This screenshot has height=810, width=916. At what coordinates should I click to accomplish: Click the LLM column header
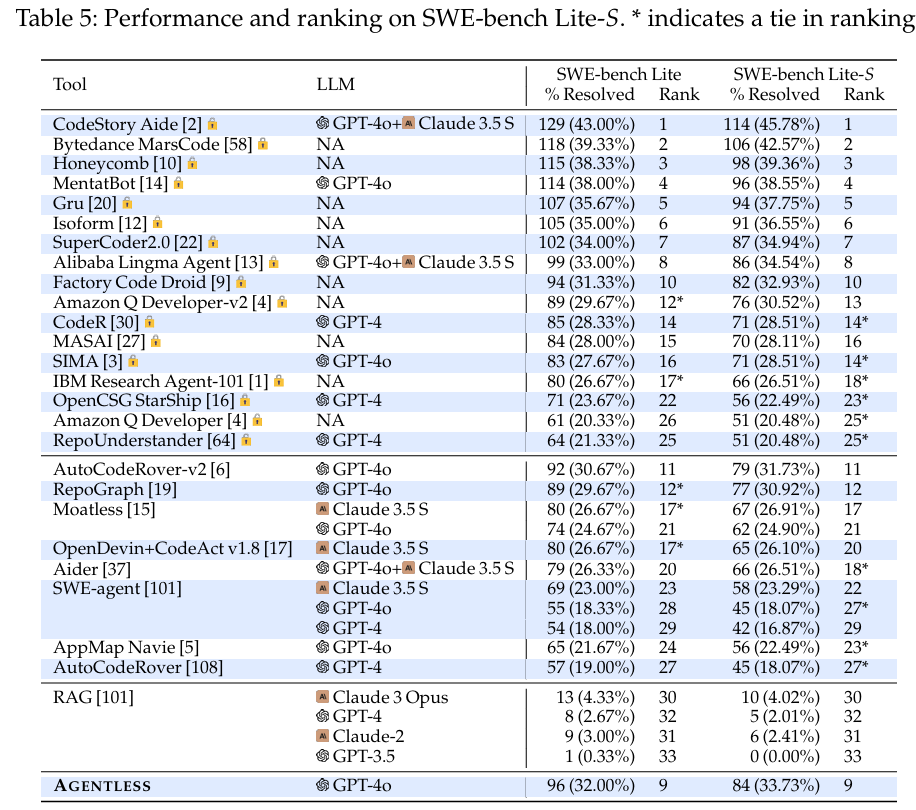click(335, 84)
